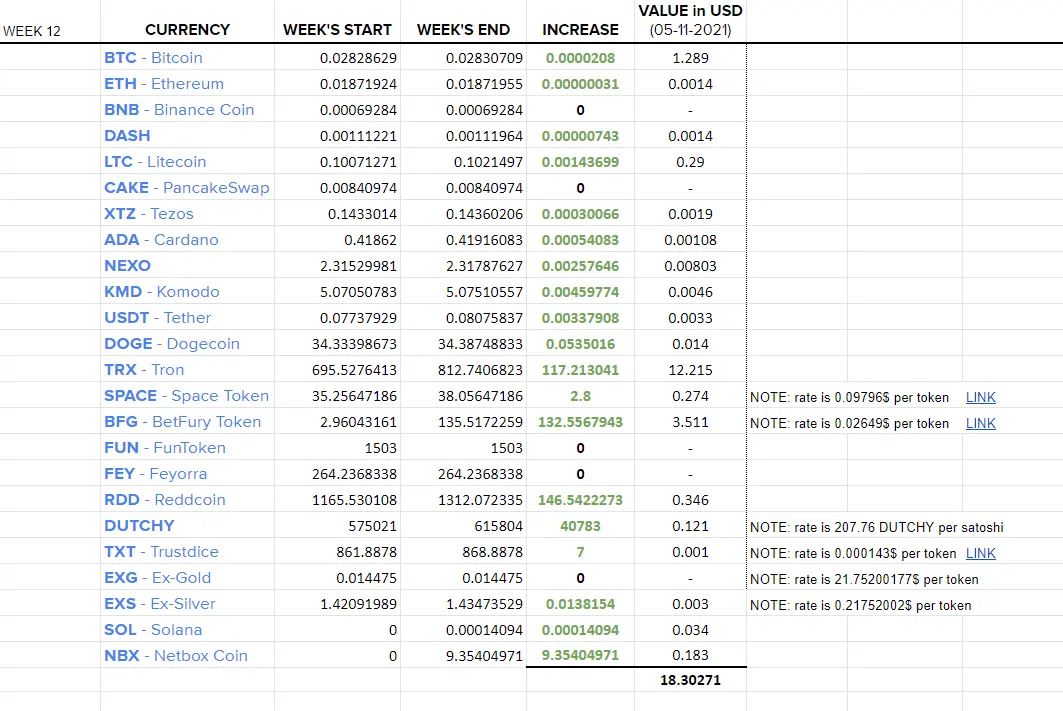Select Dogecoin week's end 34.38748833
Viewport: 1063px width, 711px height.
click(x=480, y=344)
